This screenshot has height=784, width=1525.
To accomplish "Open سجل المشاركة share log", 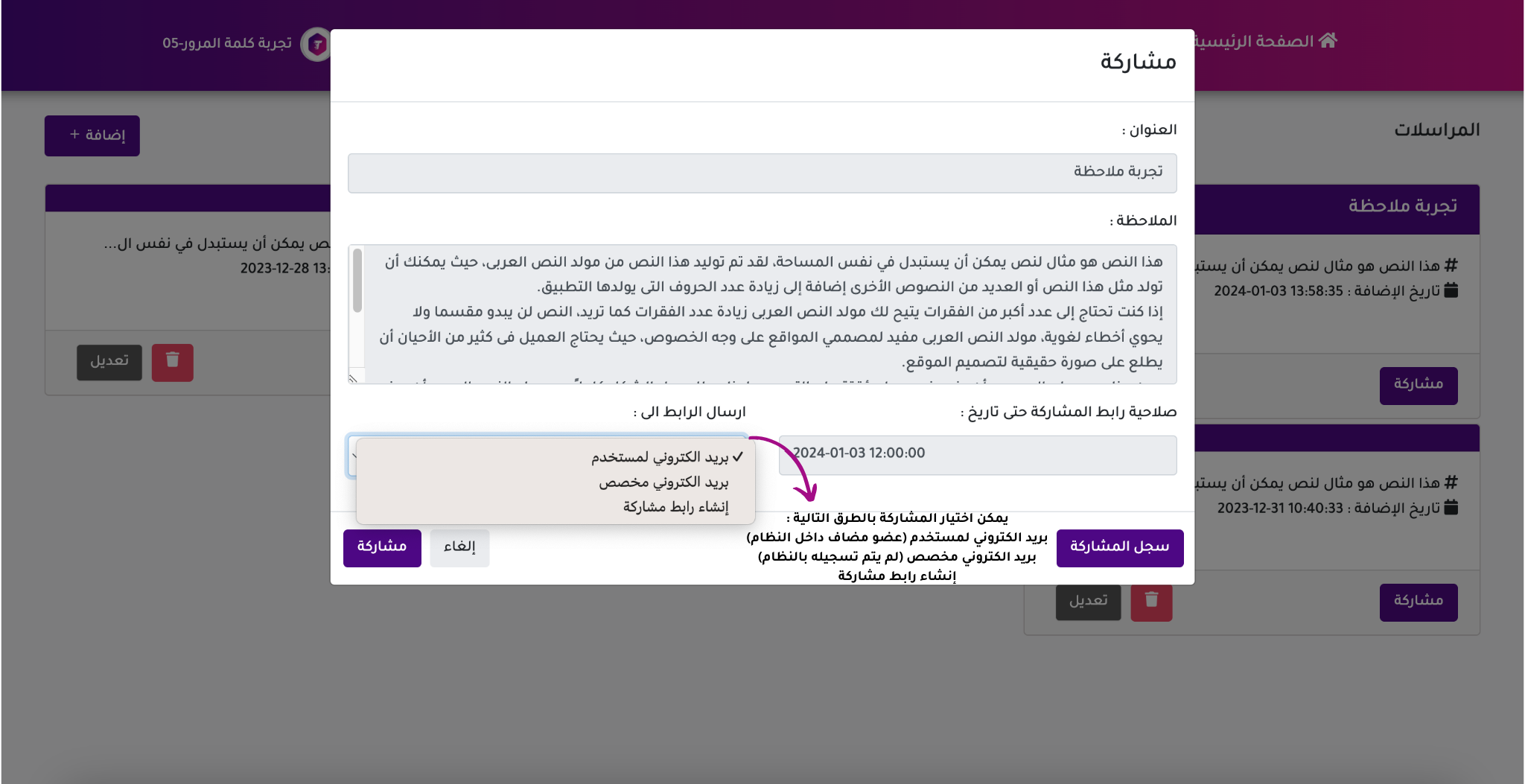I will (1119, 547).
